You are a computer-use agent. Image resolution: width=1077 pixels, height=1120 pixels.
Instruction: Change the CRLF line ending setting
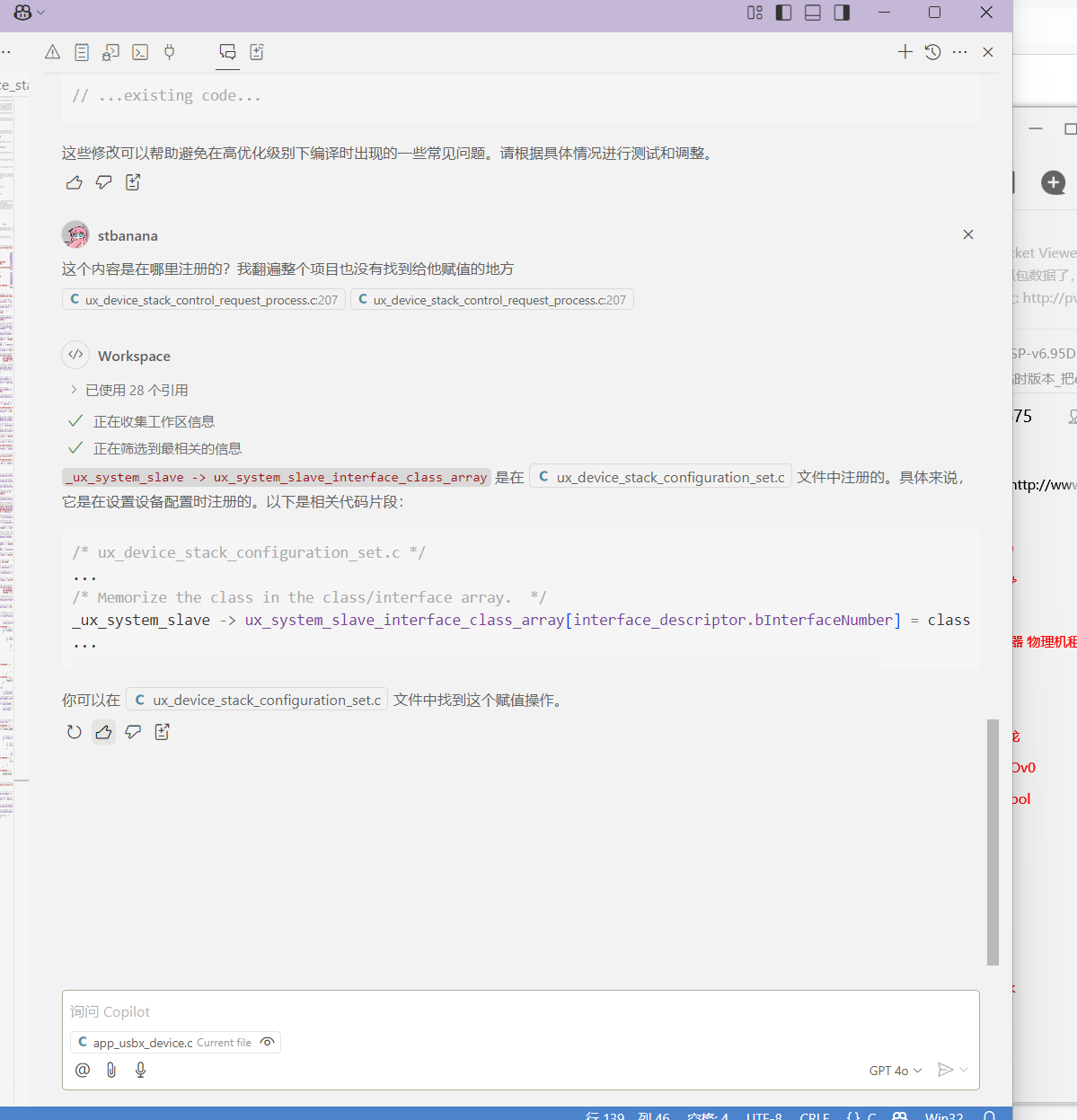click(815, 1116)
